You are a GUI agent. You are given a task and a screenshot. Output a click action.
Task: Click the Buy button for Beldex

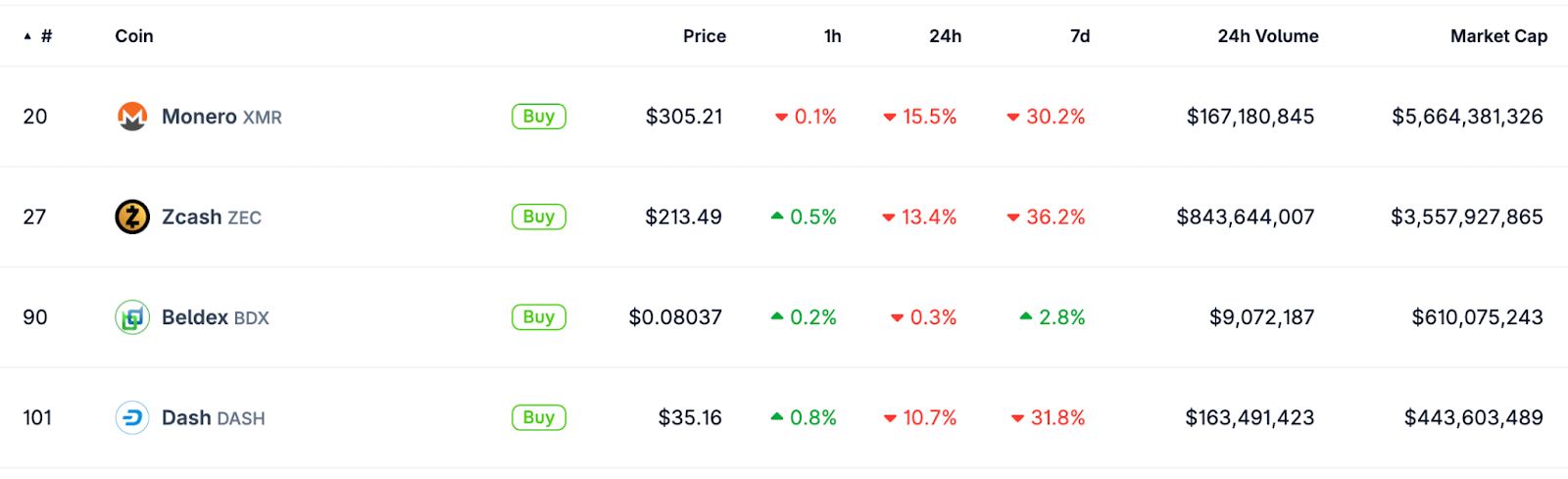pos(539,317)
